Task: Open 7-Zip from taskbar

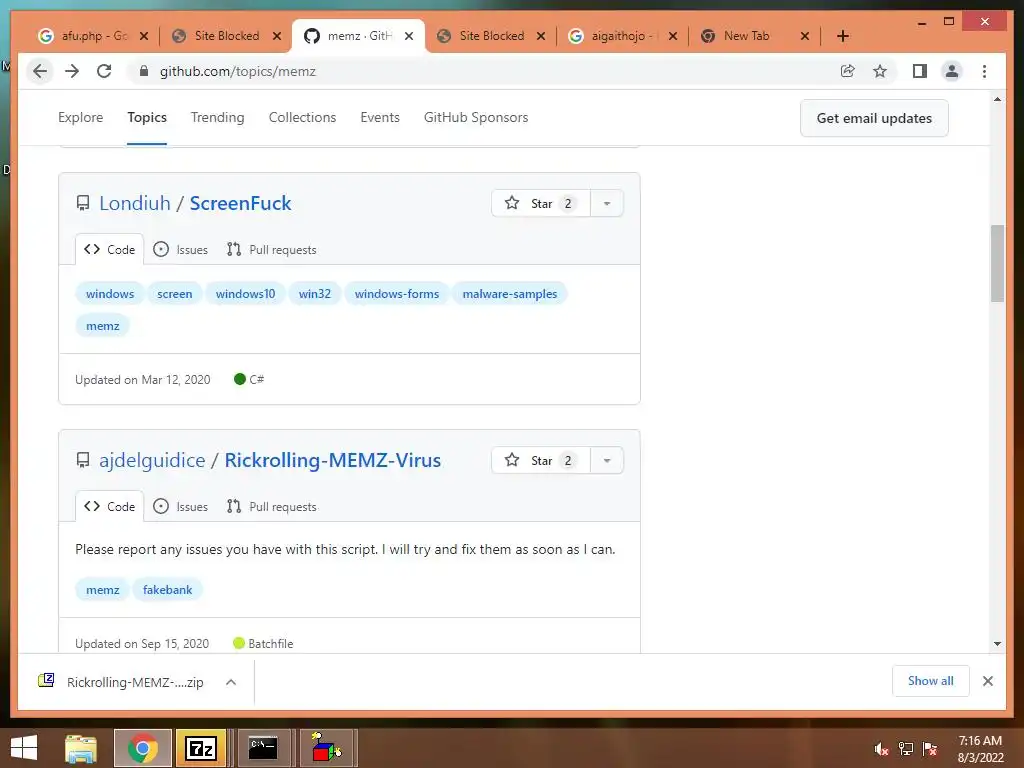Action: point(201,748)
